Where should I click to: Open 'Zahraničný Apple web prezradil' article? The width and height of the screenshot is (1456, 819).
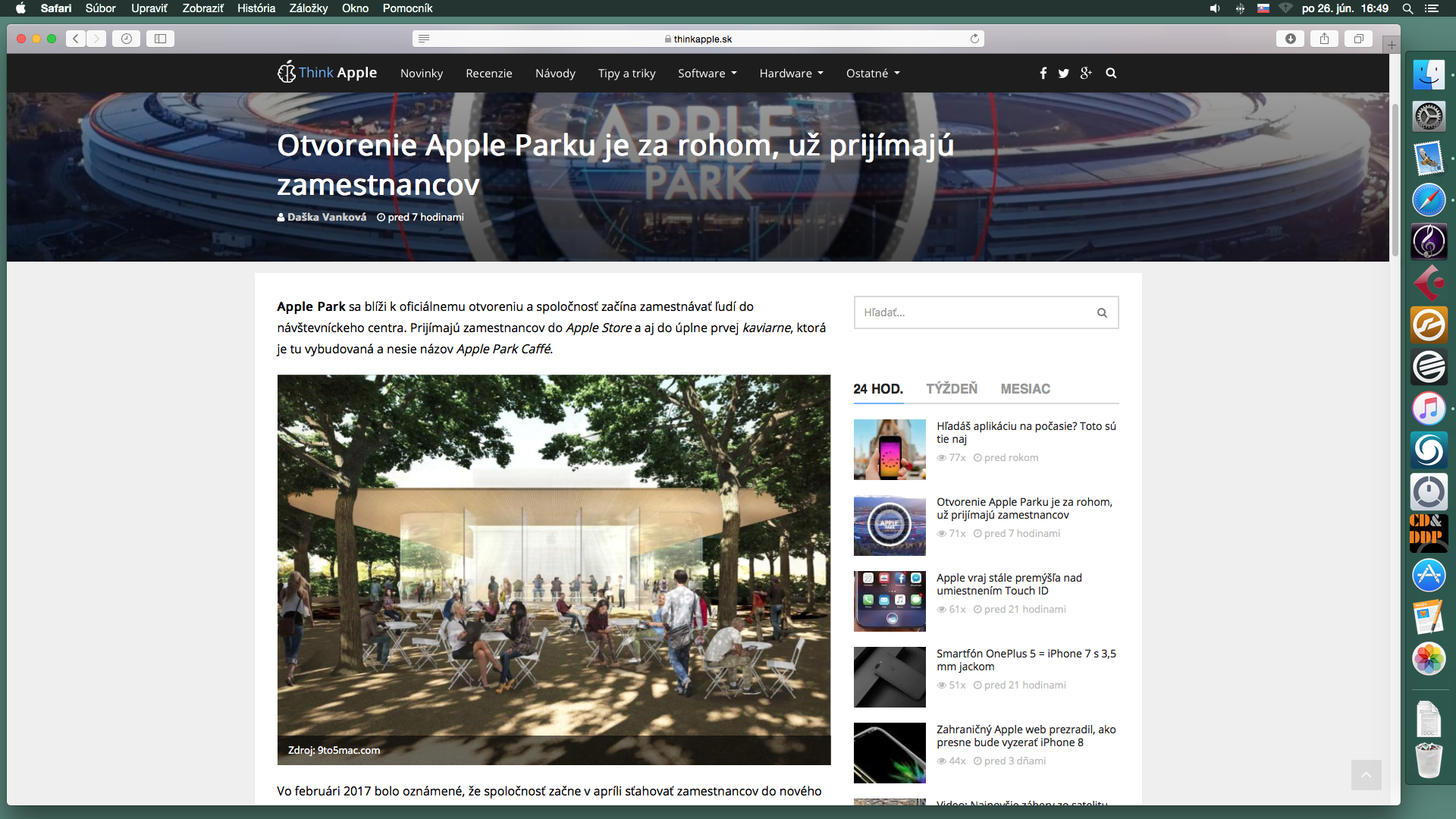tap(1026, 736)
